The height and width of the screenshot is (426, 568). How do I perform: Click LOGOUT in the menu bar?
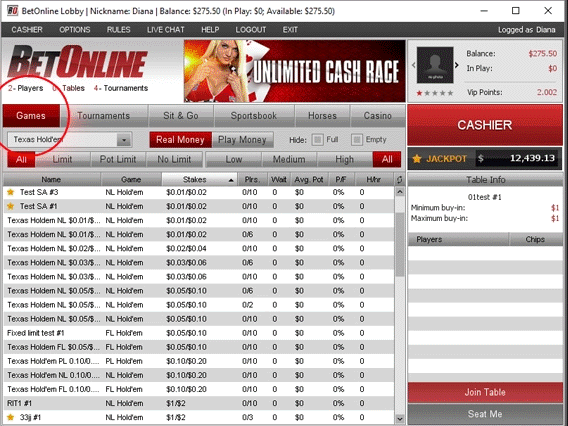coord(251,30)
